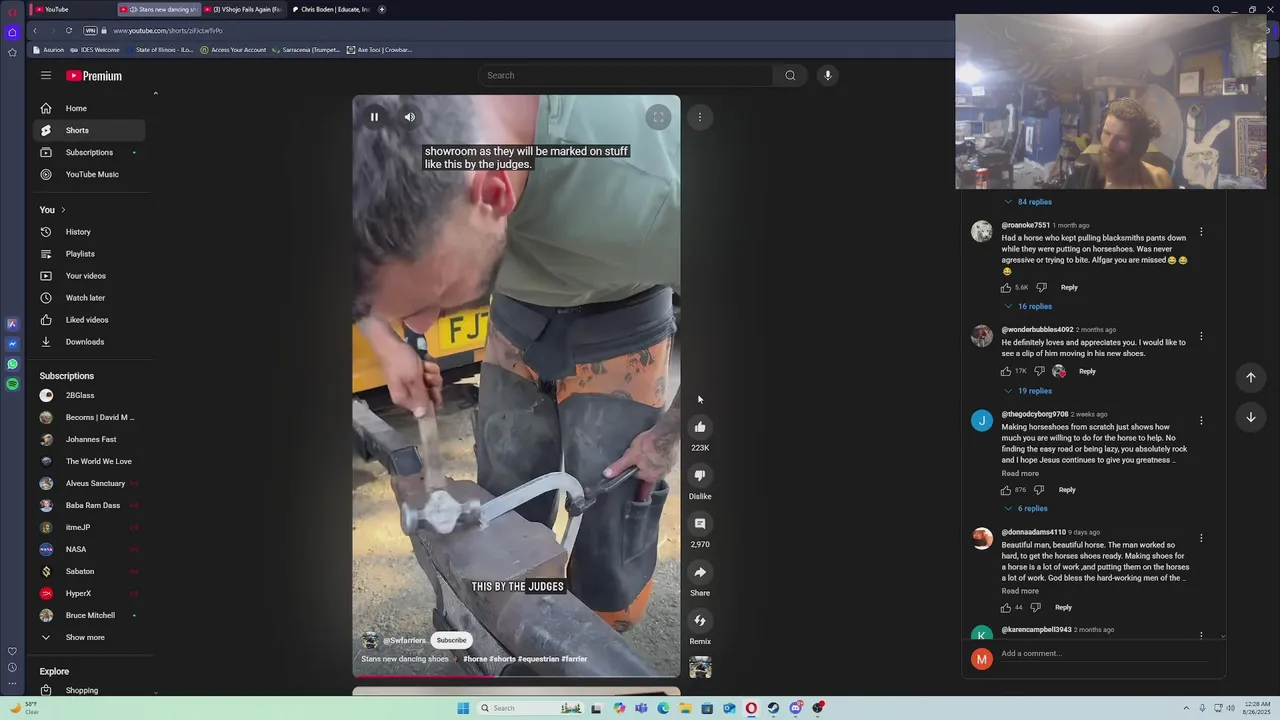Open the Shorts more-options menu

click(x=700, y=117)
